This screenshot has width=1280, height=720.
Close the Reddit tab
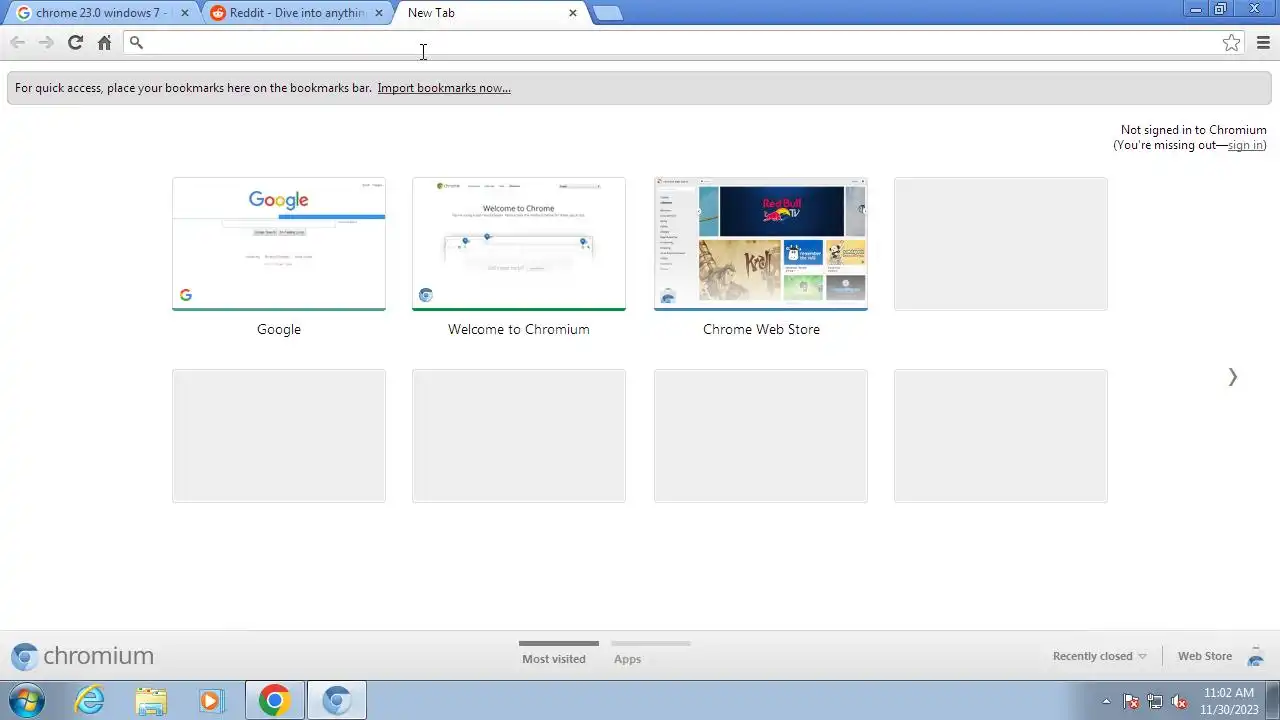click(379, 13)
